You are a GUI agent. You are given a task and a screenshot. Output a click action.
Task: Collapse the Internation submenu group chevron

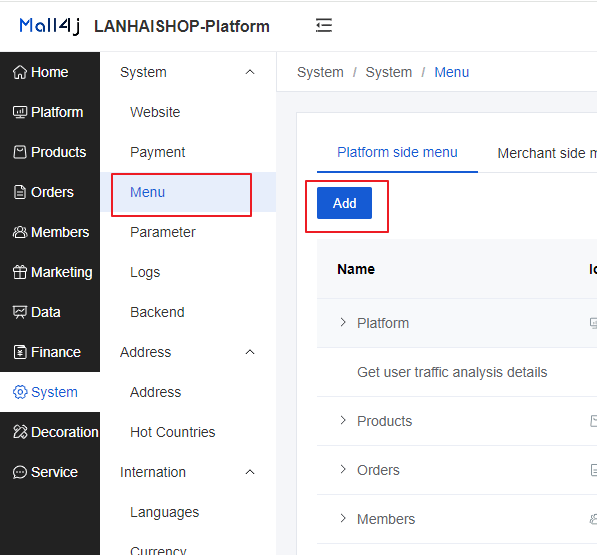(250, 472)
